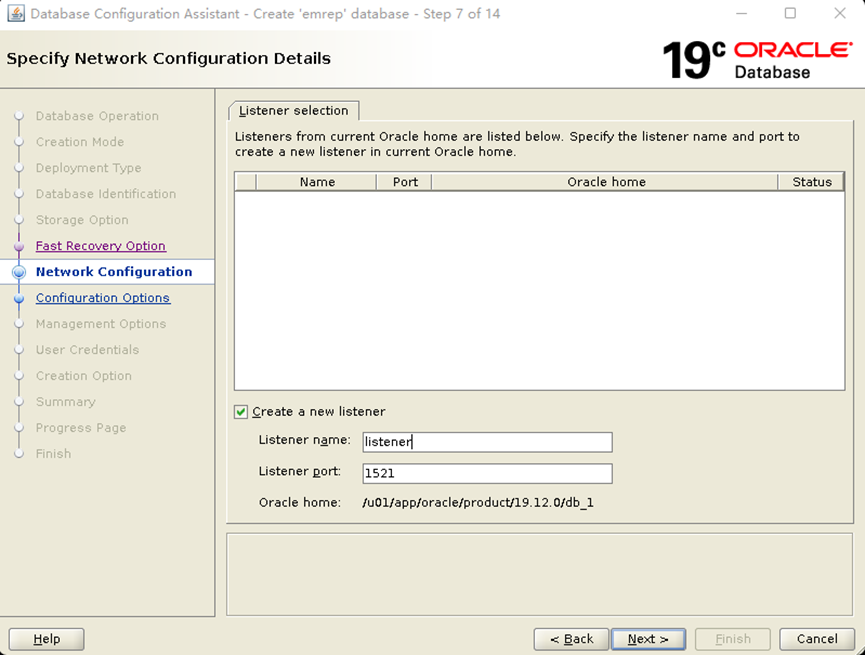865x655 pixels.
Task: Cancel the database creation wizard
Action: (817, 639)
